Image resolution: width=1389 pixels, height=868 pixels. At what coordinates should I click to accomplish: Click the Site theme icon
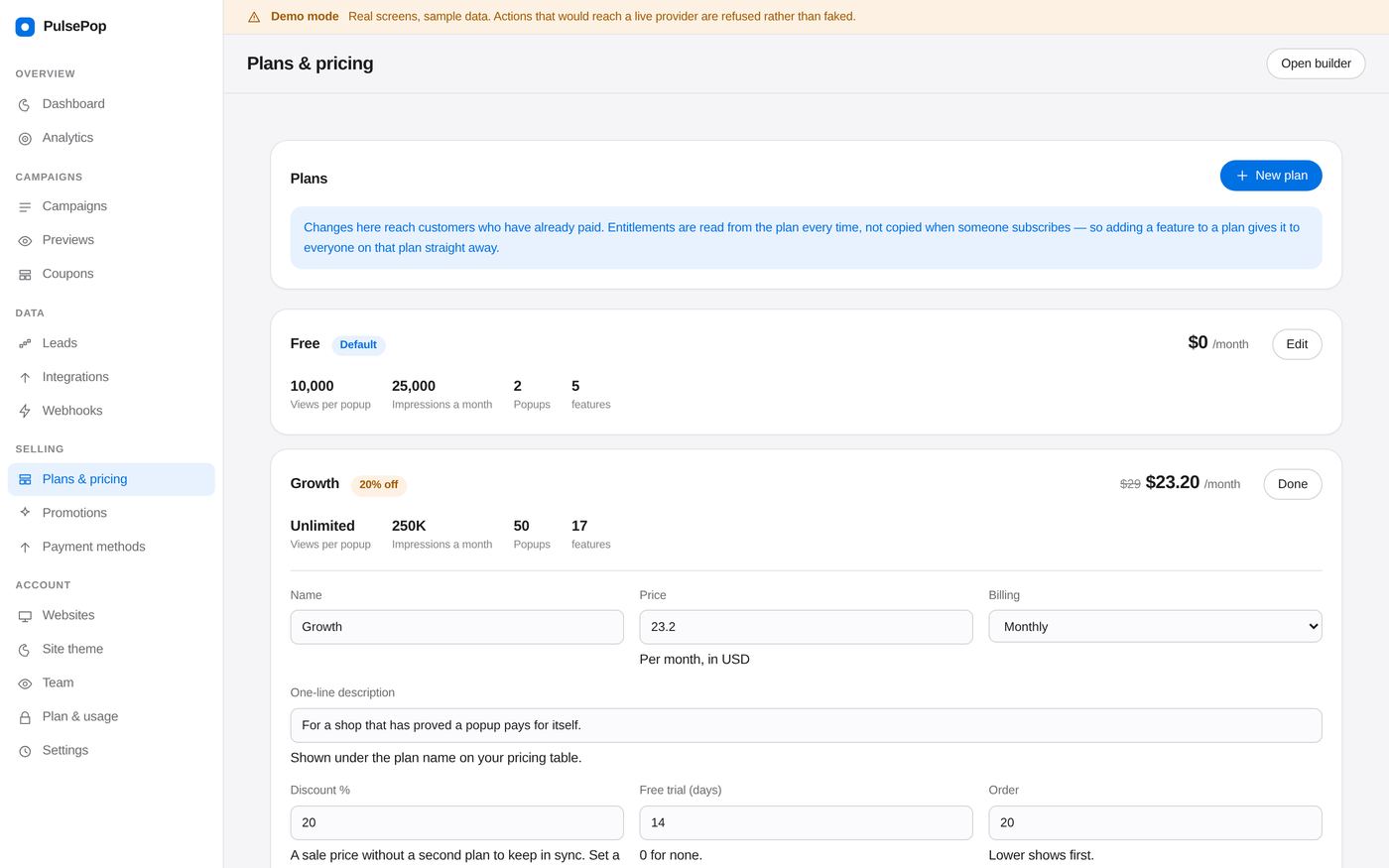coord(25,650)
